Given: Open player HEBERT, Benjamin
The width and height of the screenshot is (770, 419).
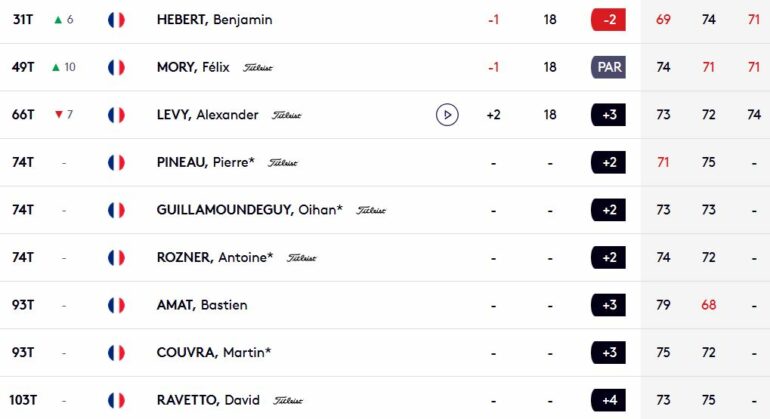Looking at the screenshot, I should [x=215, y=20].
